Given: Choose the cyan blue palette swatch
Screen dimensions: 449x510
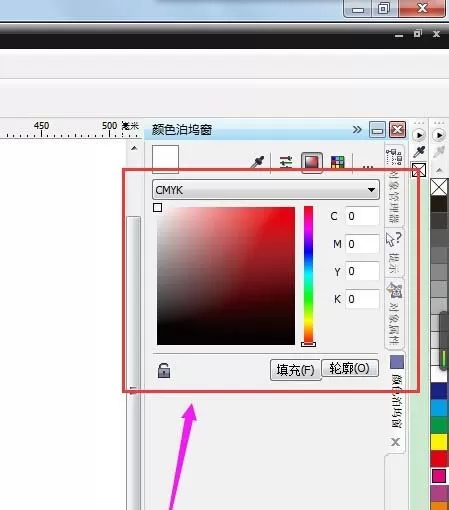Looking at the screenshot, I should [x=439, y=408].
